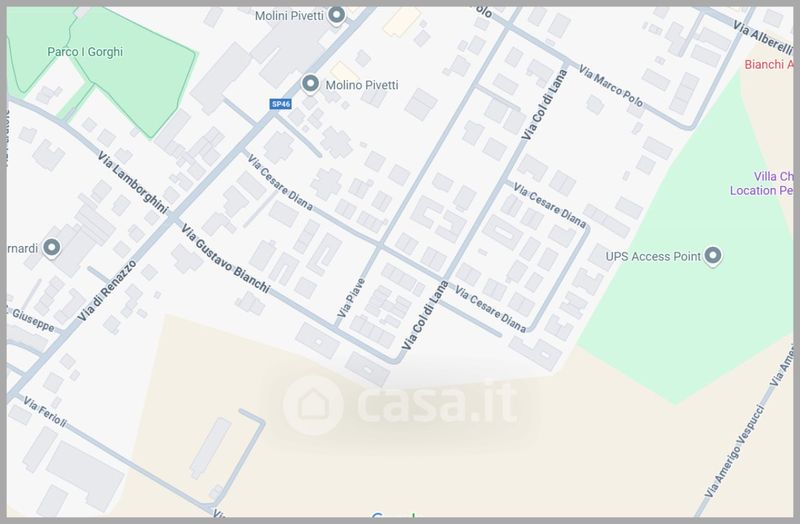The image size is (800, 524).
Task: Click the Molini Pivetti location pin
Action: point(336,15)
